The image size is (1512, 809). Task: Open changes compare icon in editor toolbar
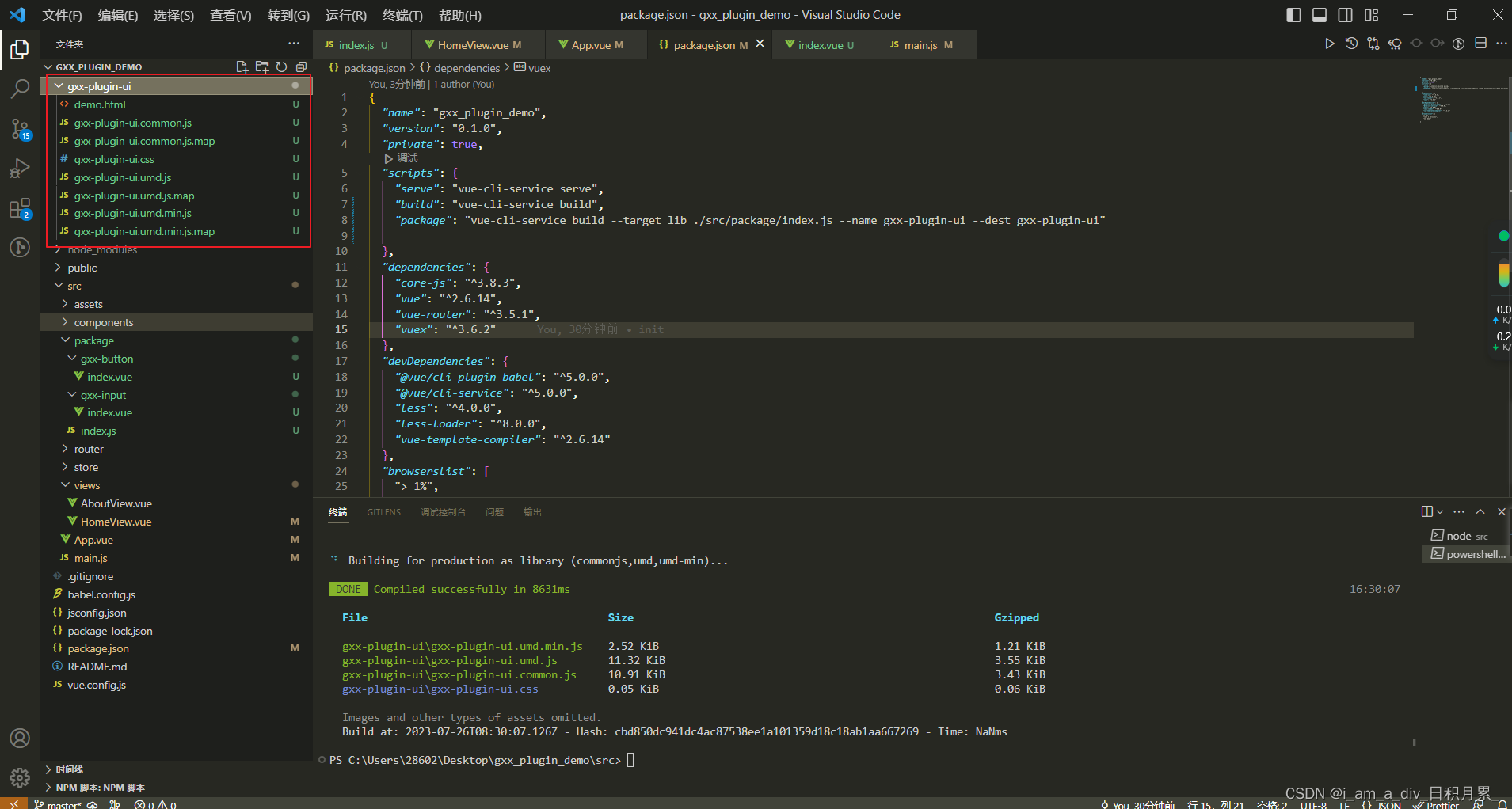coord(1373,44)
